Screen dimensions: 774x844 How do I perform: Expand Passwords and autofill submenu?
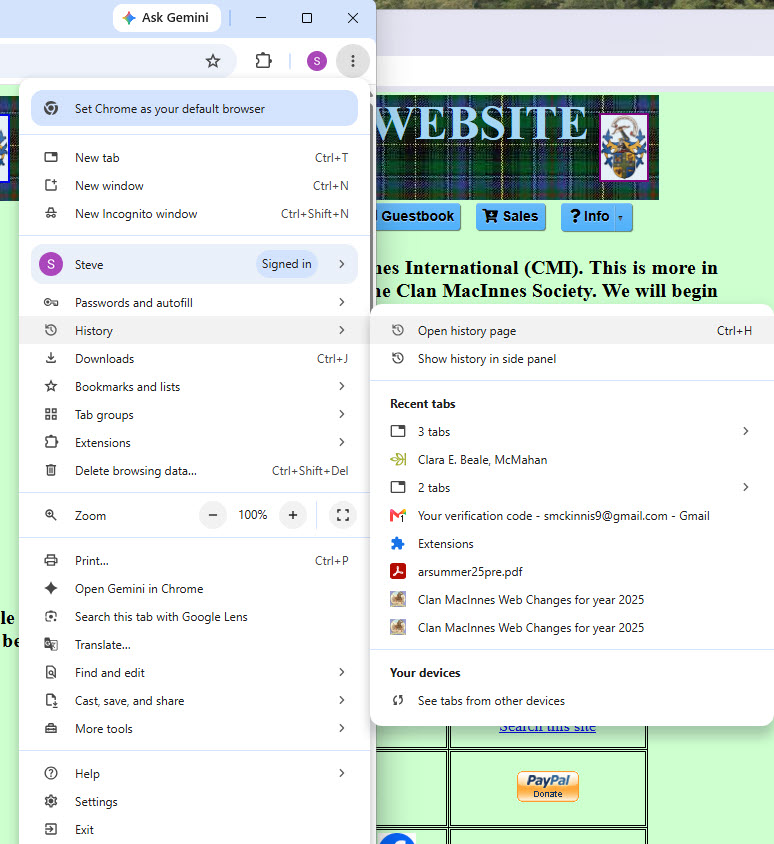click(x=194, y=303)
